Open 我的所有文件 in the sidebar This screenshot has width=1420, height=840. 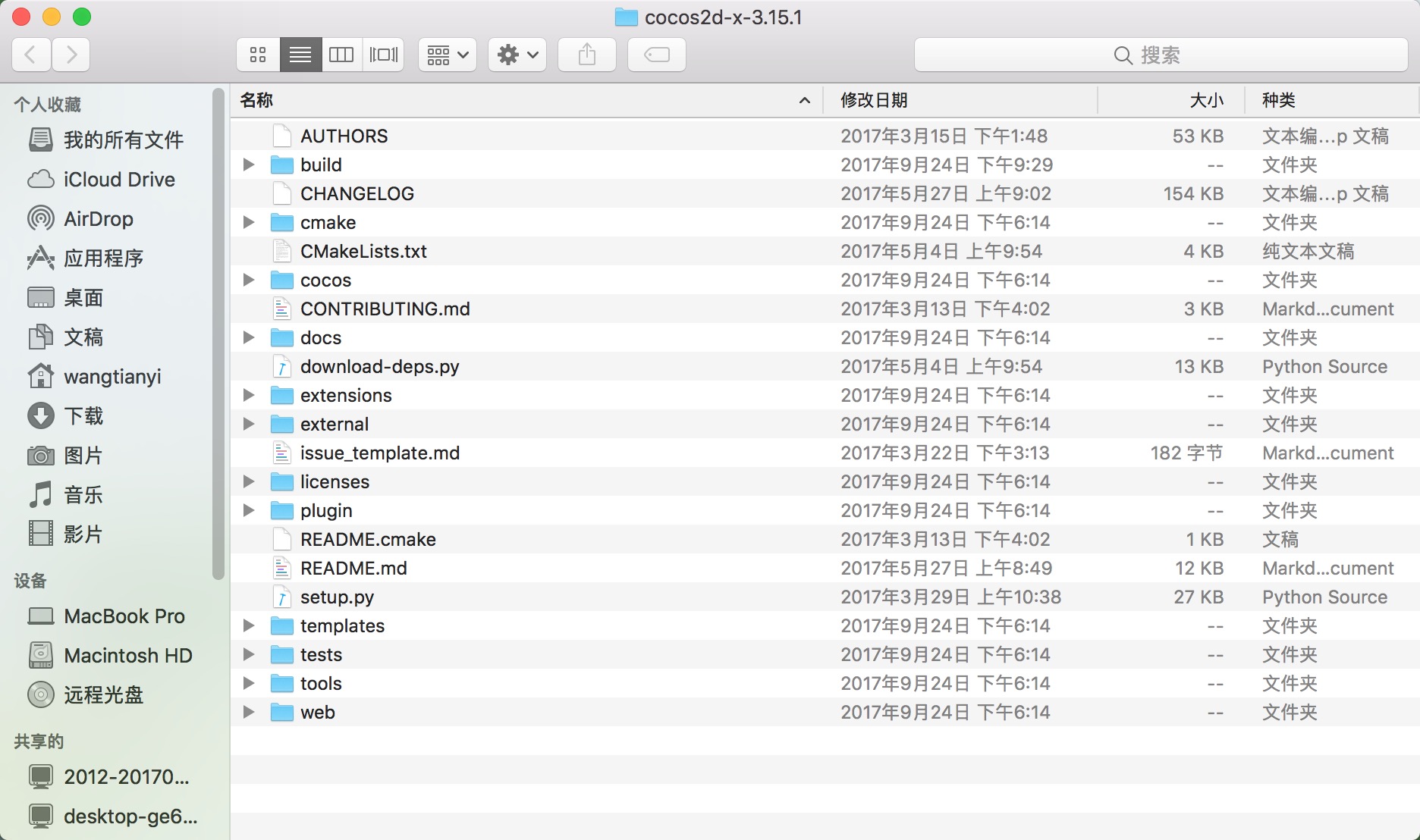coord(105,139)
